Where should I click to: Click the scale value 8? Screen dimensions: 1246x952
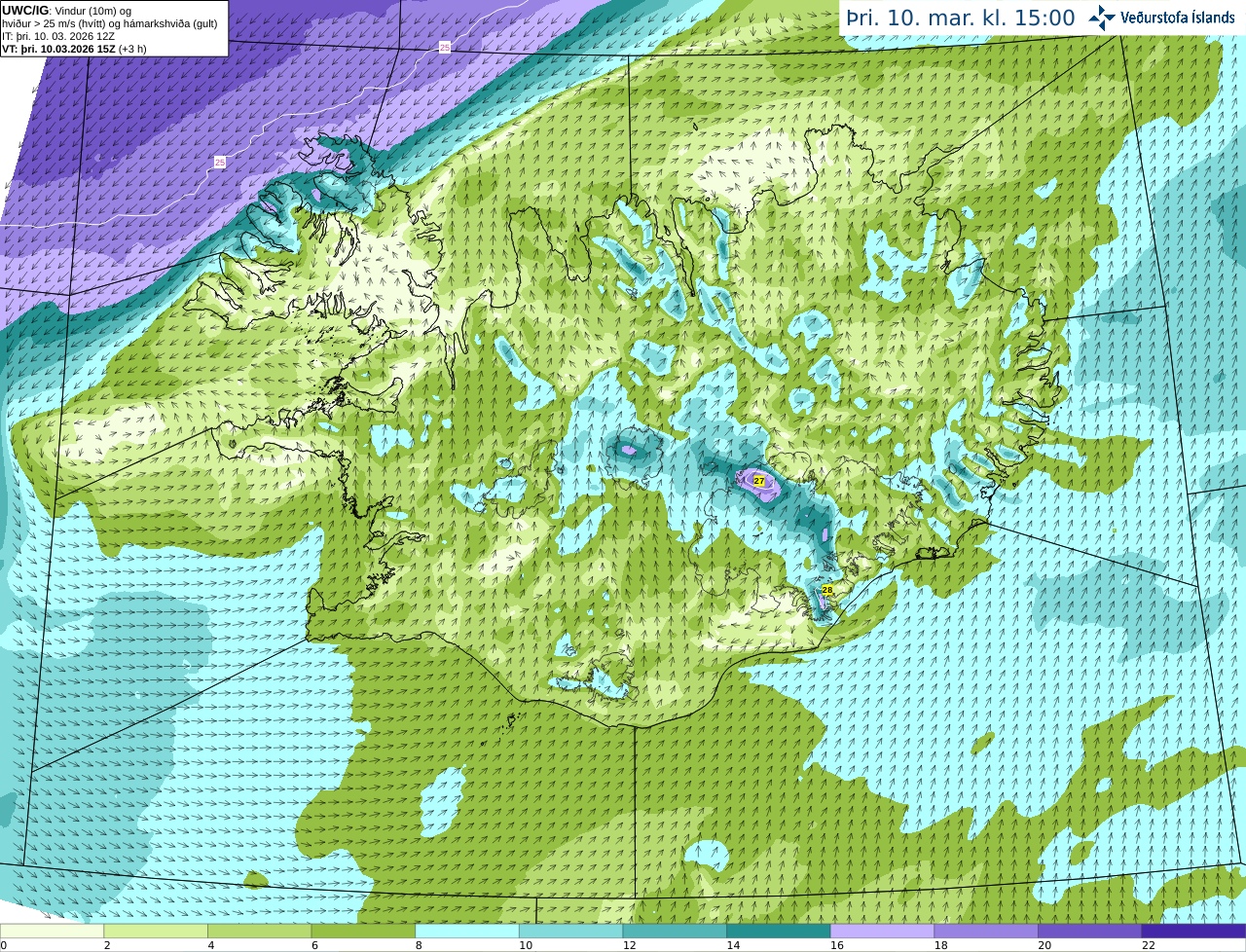tap(419, 945)
